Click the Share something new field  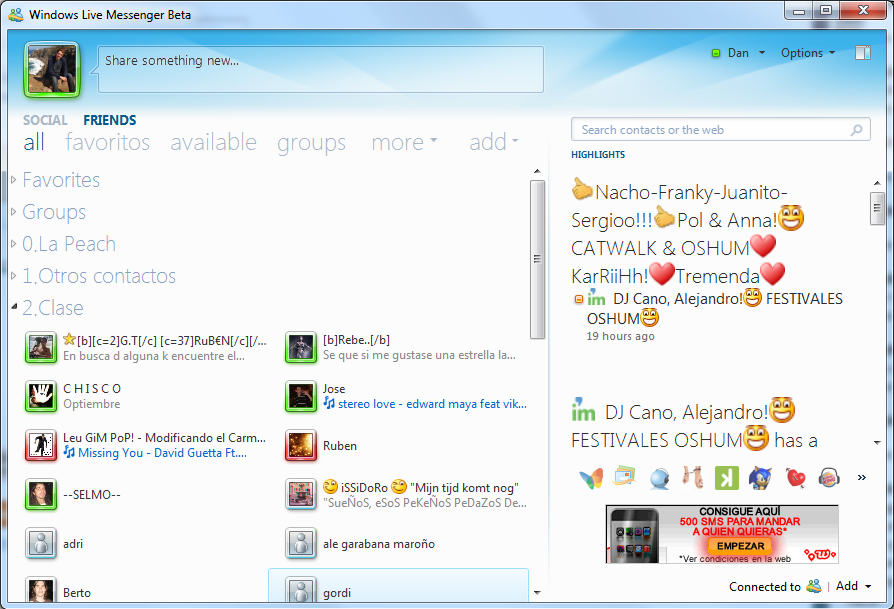click(x=320, y=69)
